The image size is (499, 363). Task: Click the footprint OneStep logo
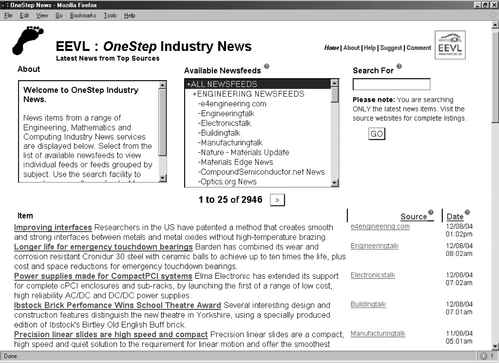point(28,40)
